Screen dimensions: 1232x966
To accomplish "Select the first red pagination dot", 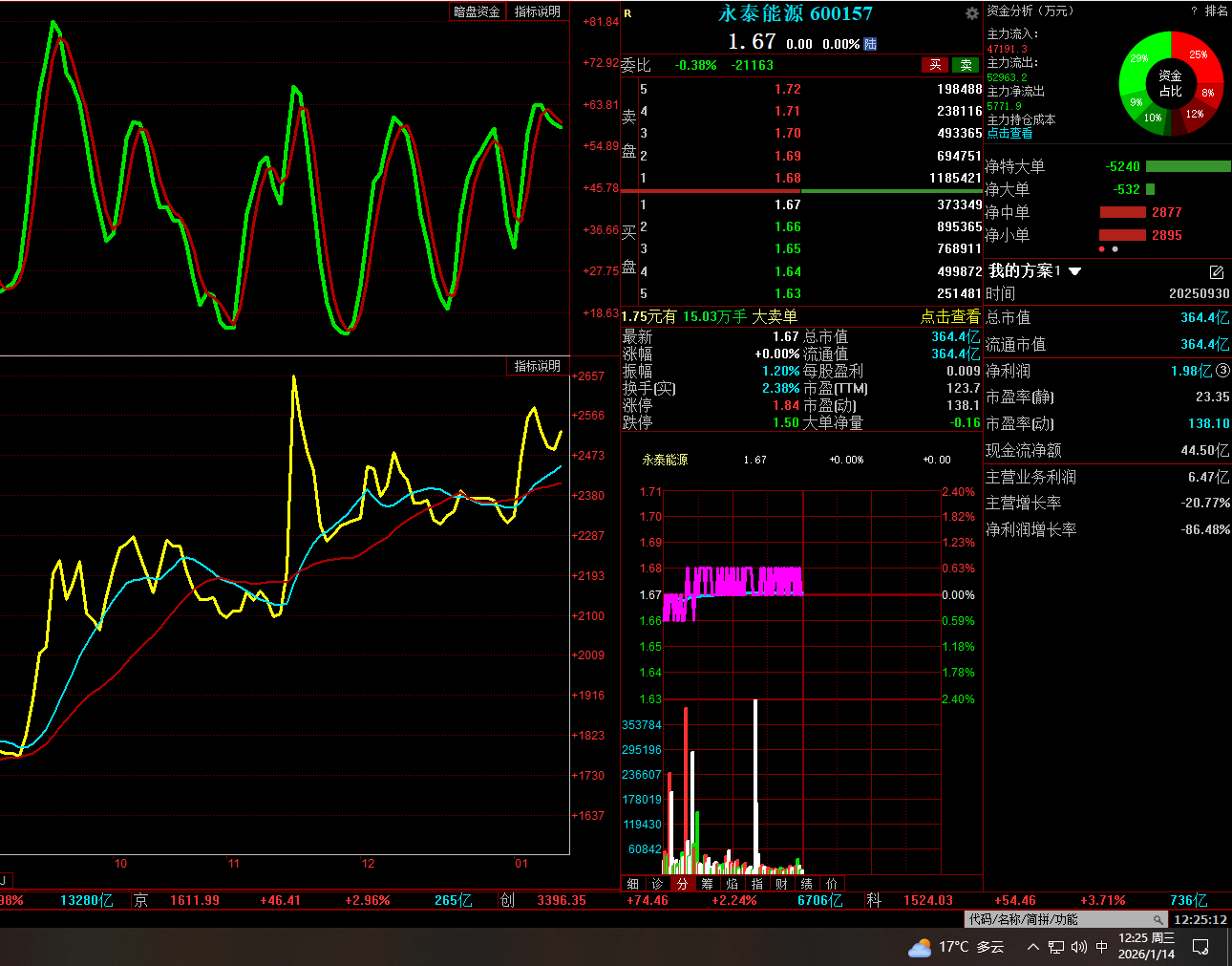I will tap(1102, 249).
